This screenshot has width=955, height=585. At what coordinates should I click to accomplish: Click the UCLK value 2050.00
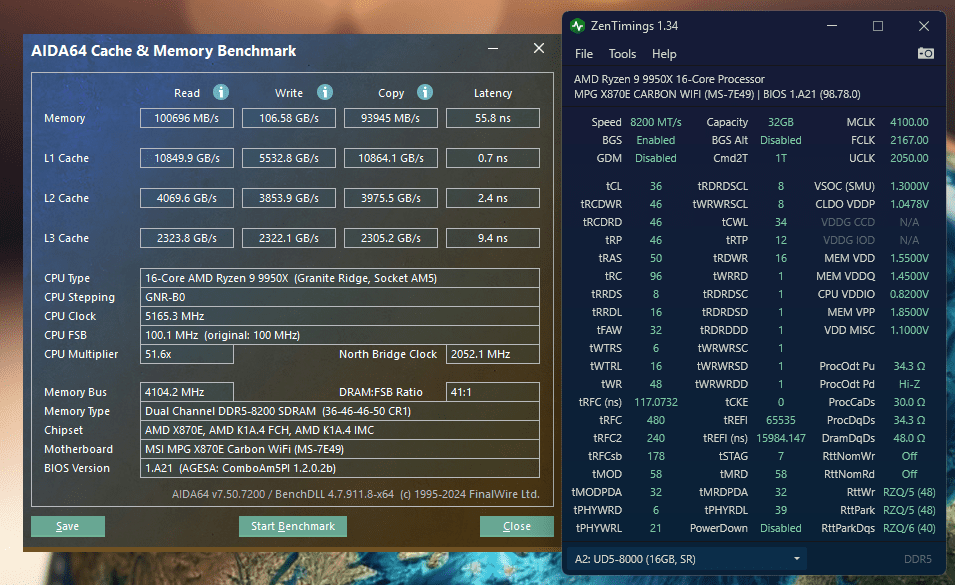(909, 158)
